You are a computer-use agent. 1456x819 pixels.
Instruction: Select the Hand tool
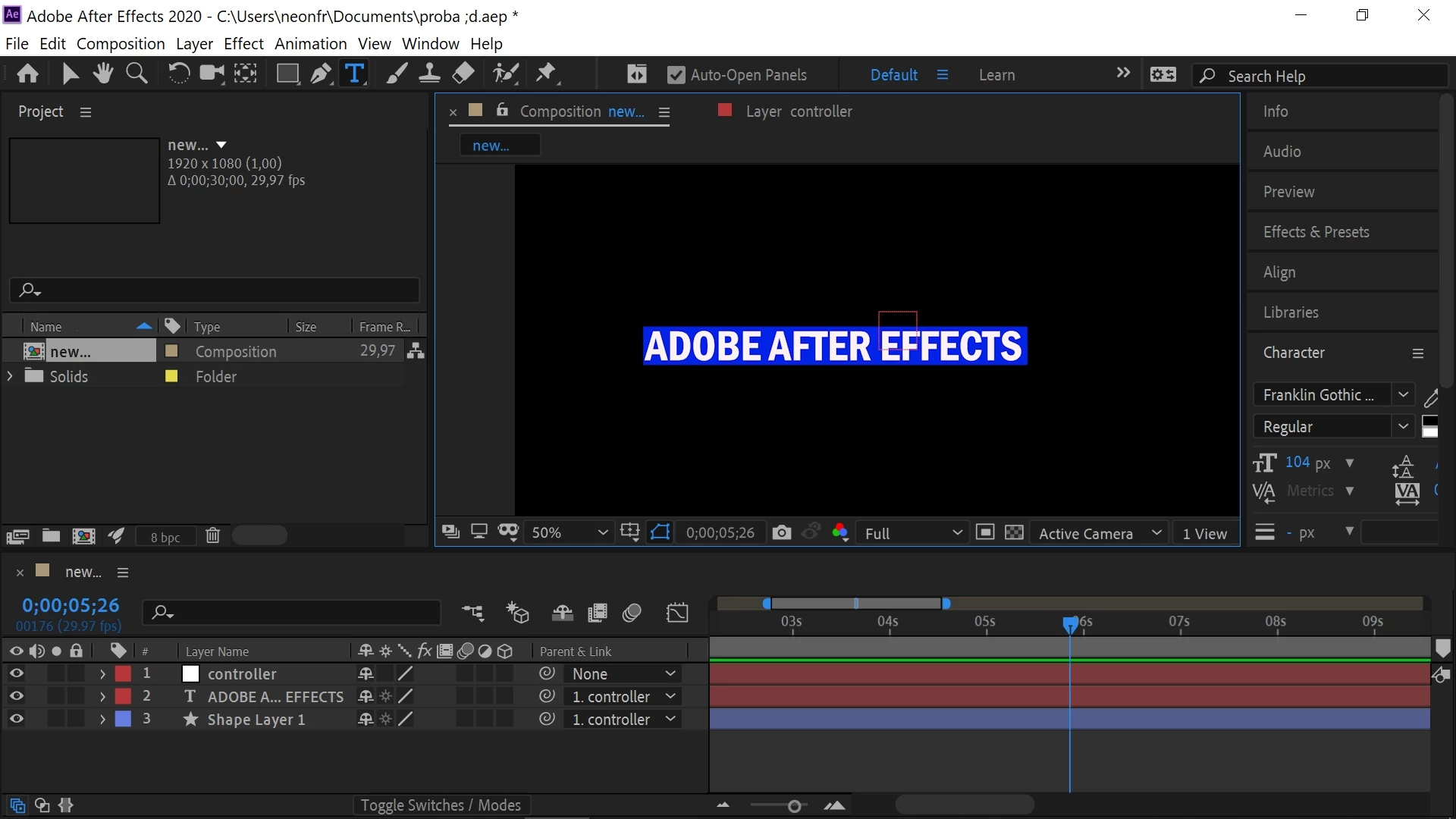tap(103, 74)
